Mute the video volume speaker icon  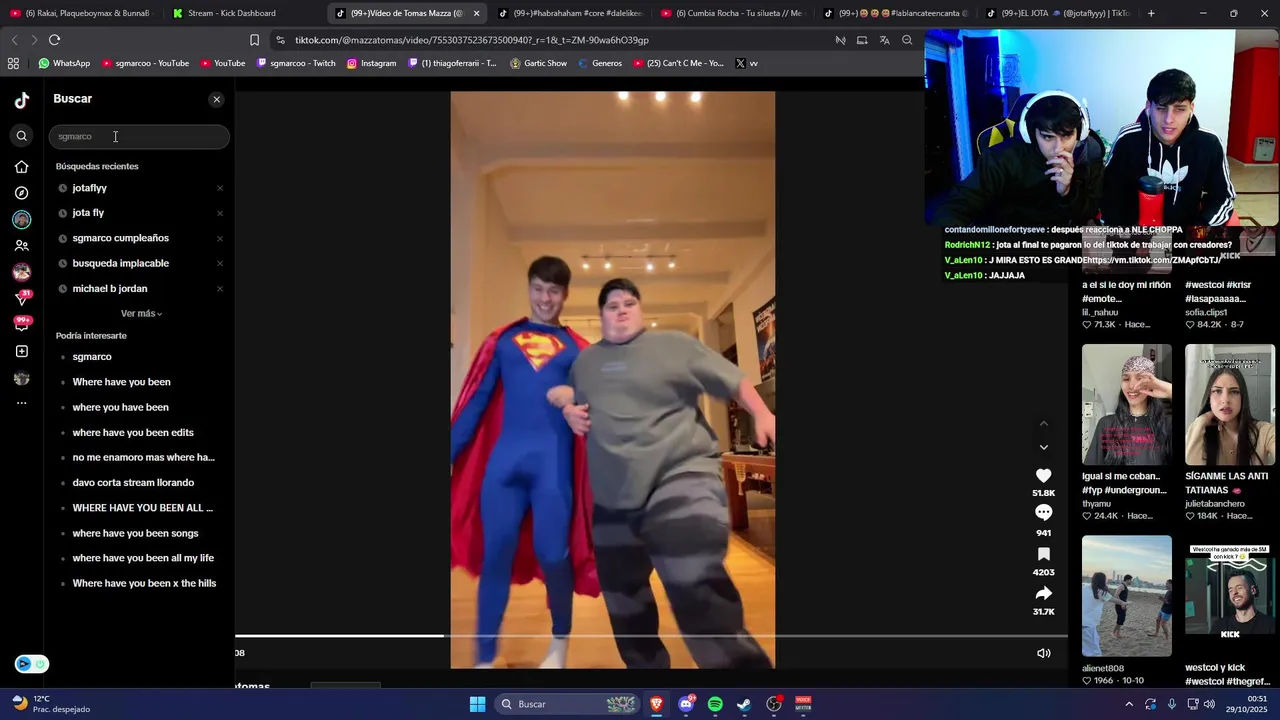(1043, 653)
